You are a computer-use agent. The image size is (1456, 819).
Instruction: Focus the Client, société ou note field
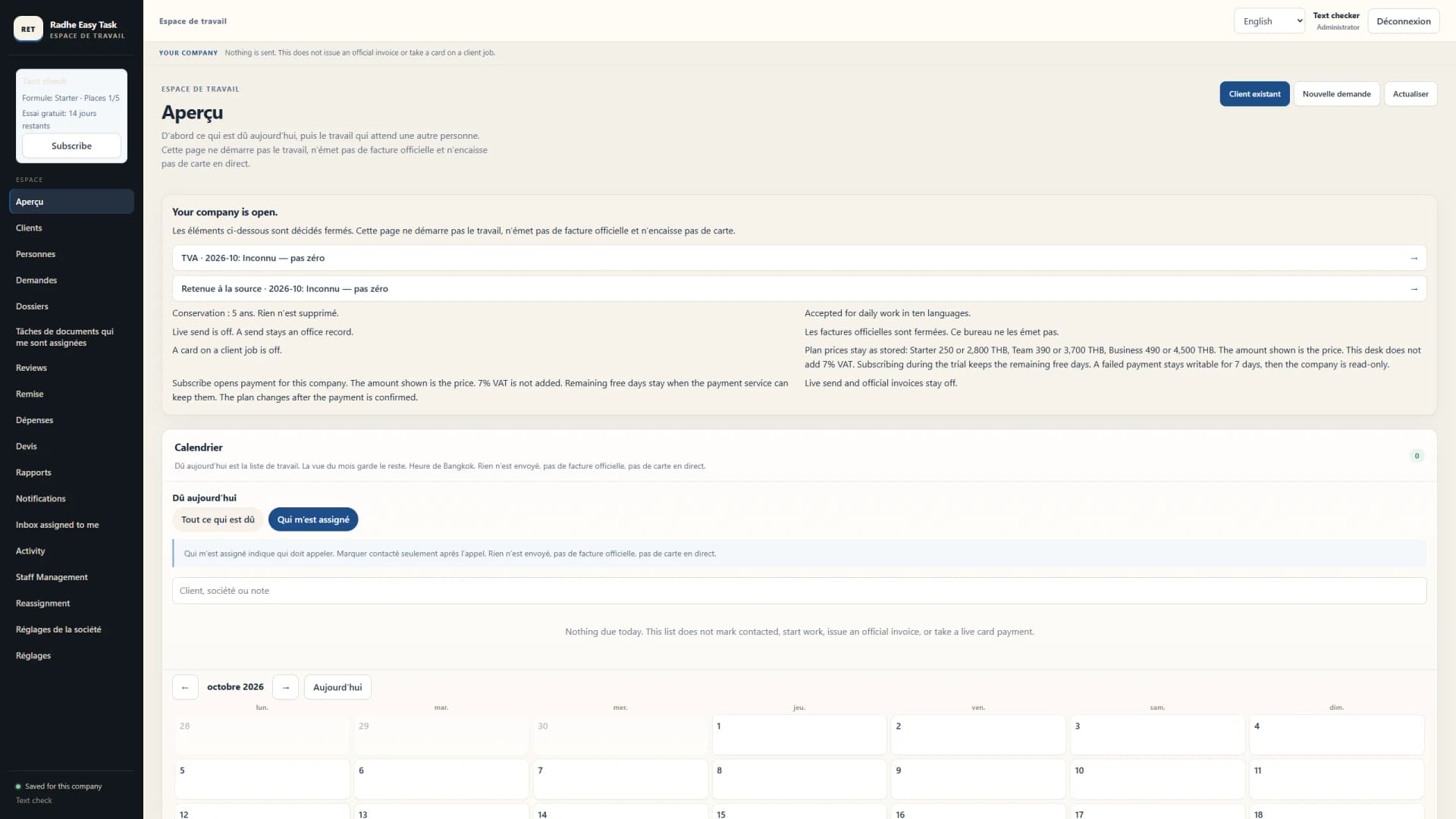799,591
